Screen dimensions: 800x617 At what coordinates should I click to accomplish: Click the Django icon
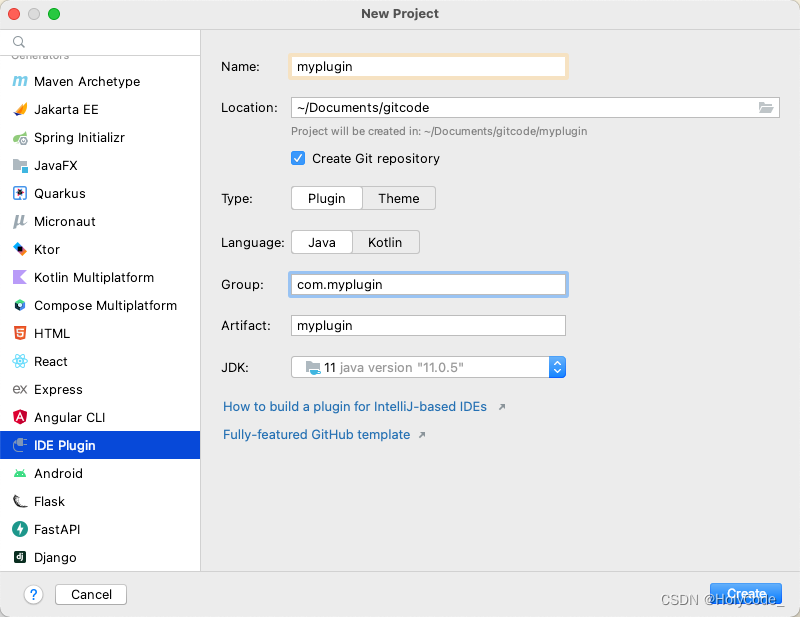[20, 557]
